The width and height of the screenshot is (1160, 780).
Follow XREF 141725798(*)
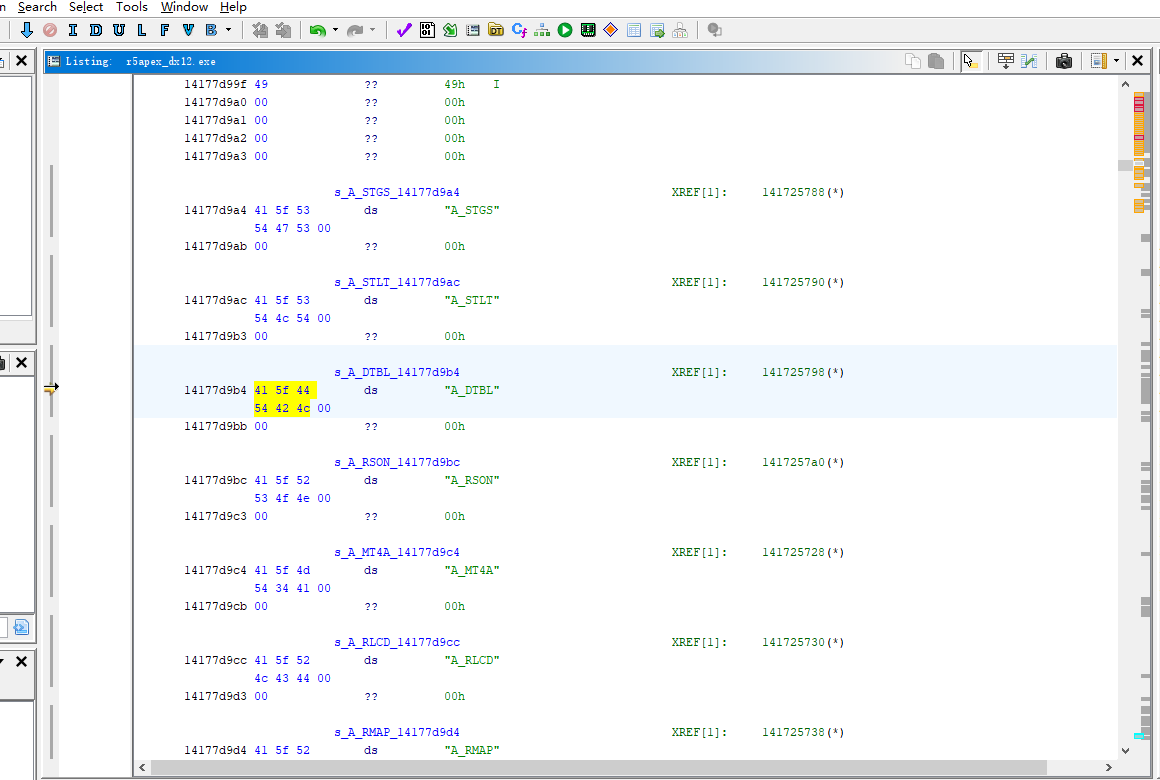point(803,372)
